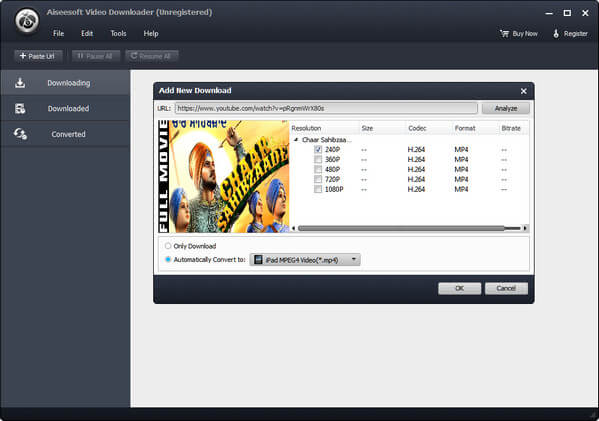Click the Chaar Sahibzaade video thumbnail
The height and width of the screenshot is (421, 599).
click(x=223, y=176)
